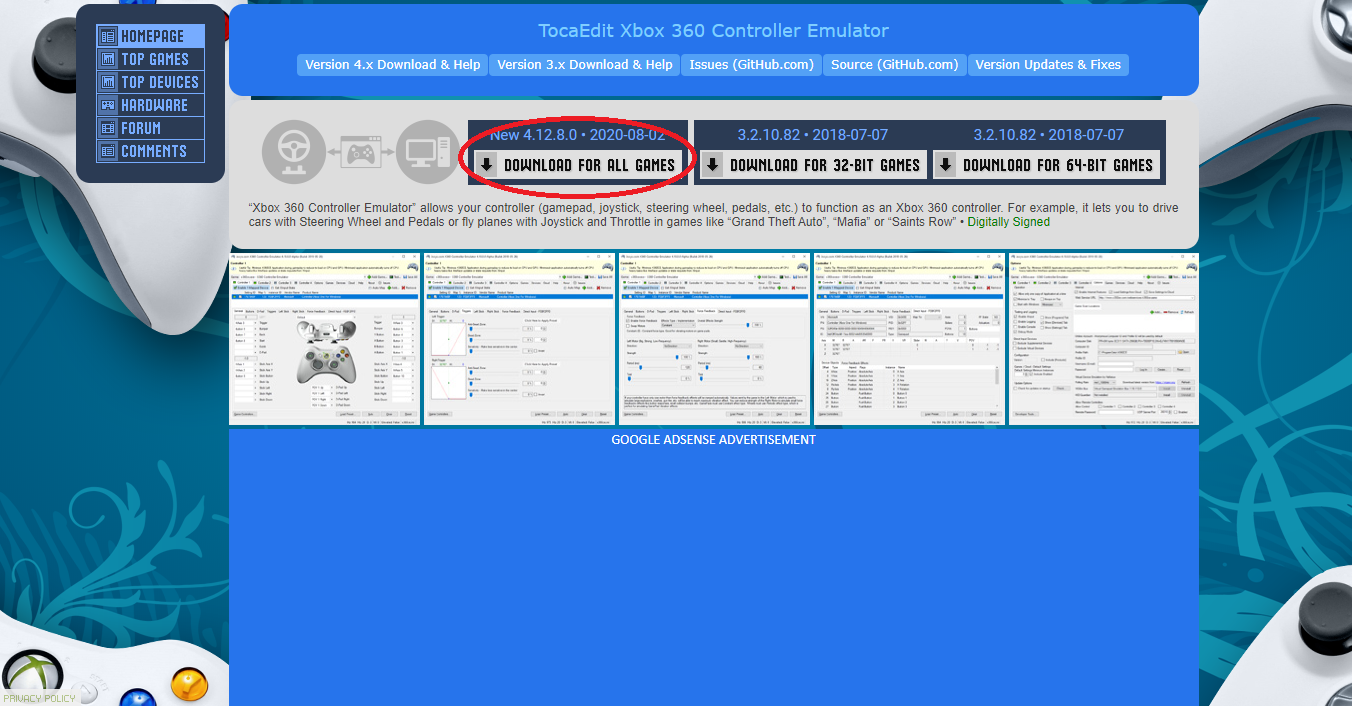Click 3.2.10.82 date above 64-bit download
This screenshot has width=1352, height=706.
click(x=1049, y=135)
